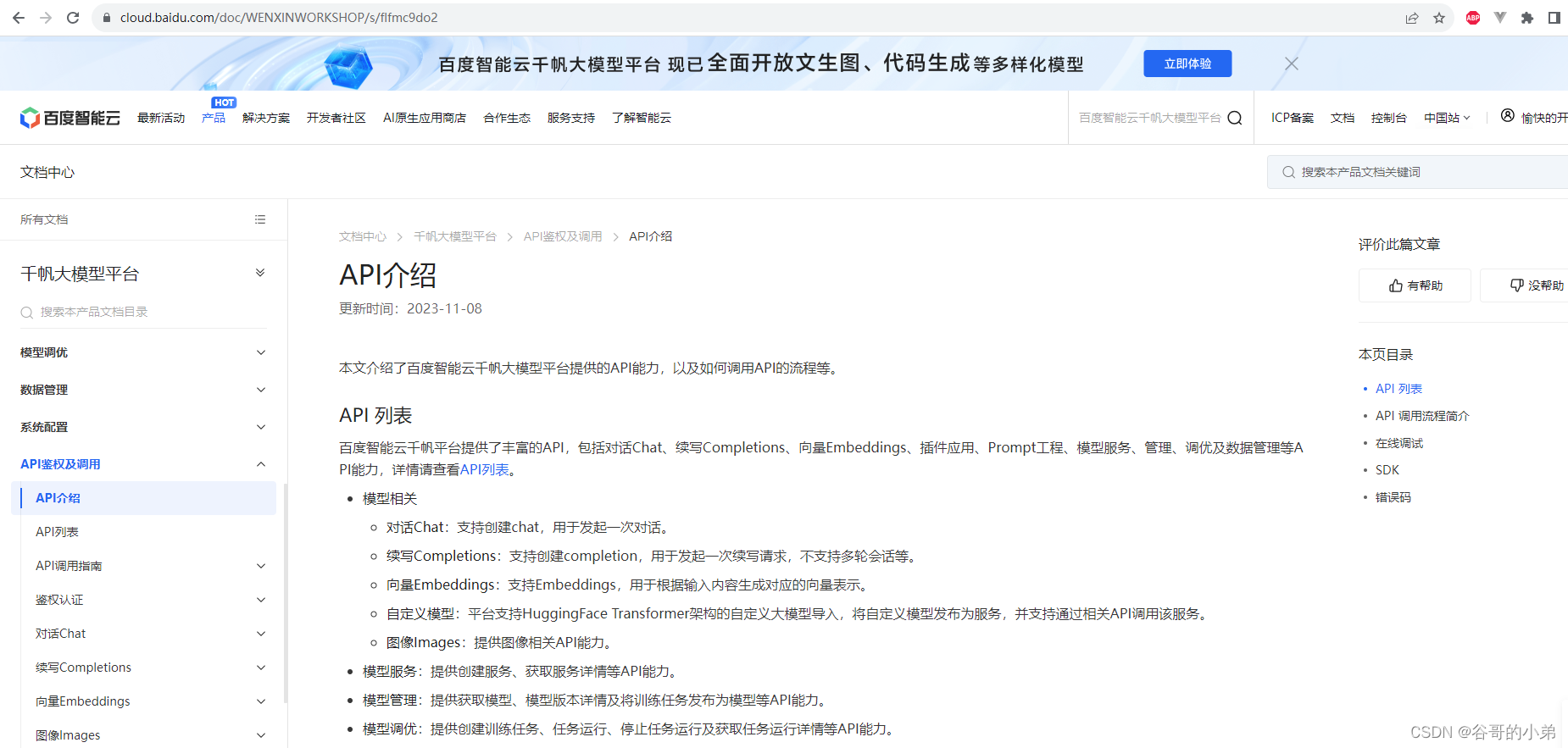Click the gray V extension icon
The image size is (1568, 748).
(x=1500, y=18)
